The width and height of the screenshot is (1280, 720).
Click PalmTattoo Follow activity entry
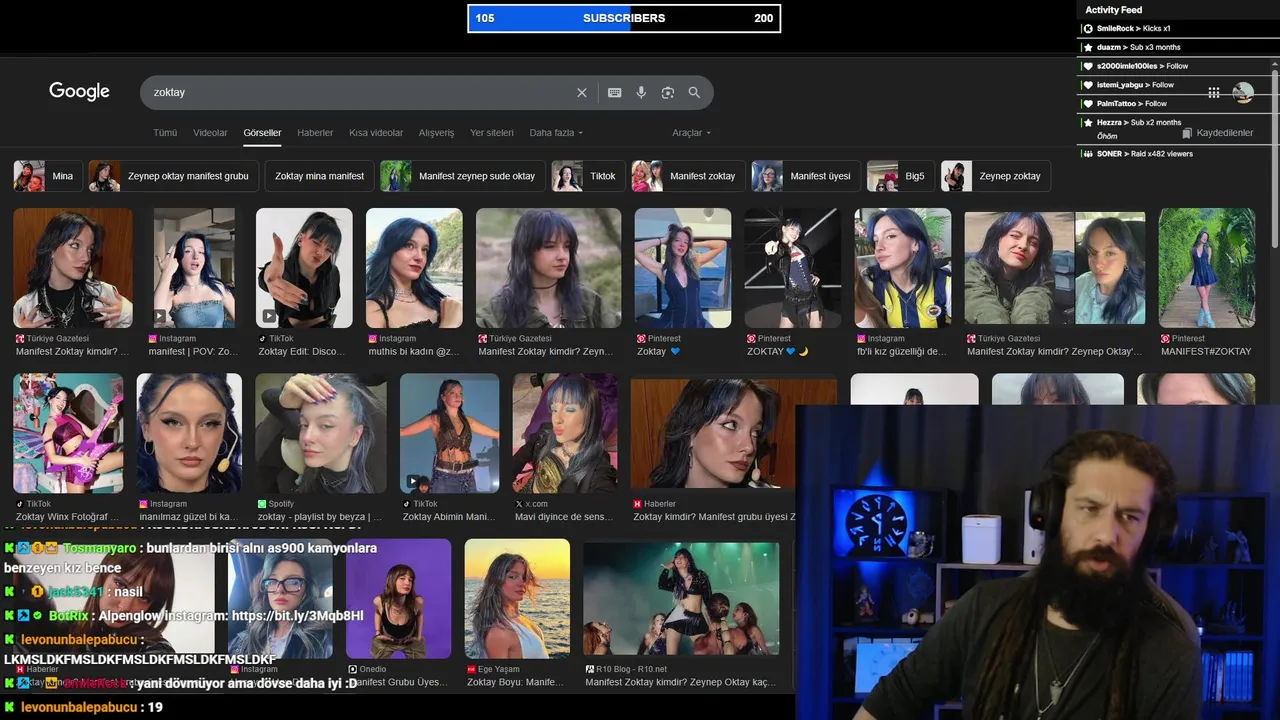(x=1176, y=103)
